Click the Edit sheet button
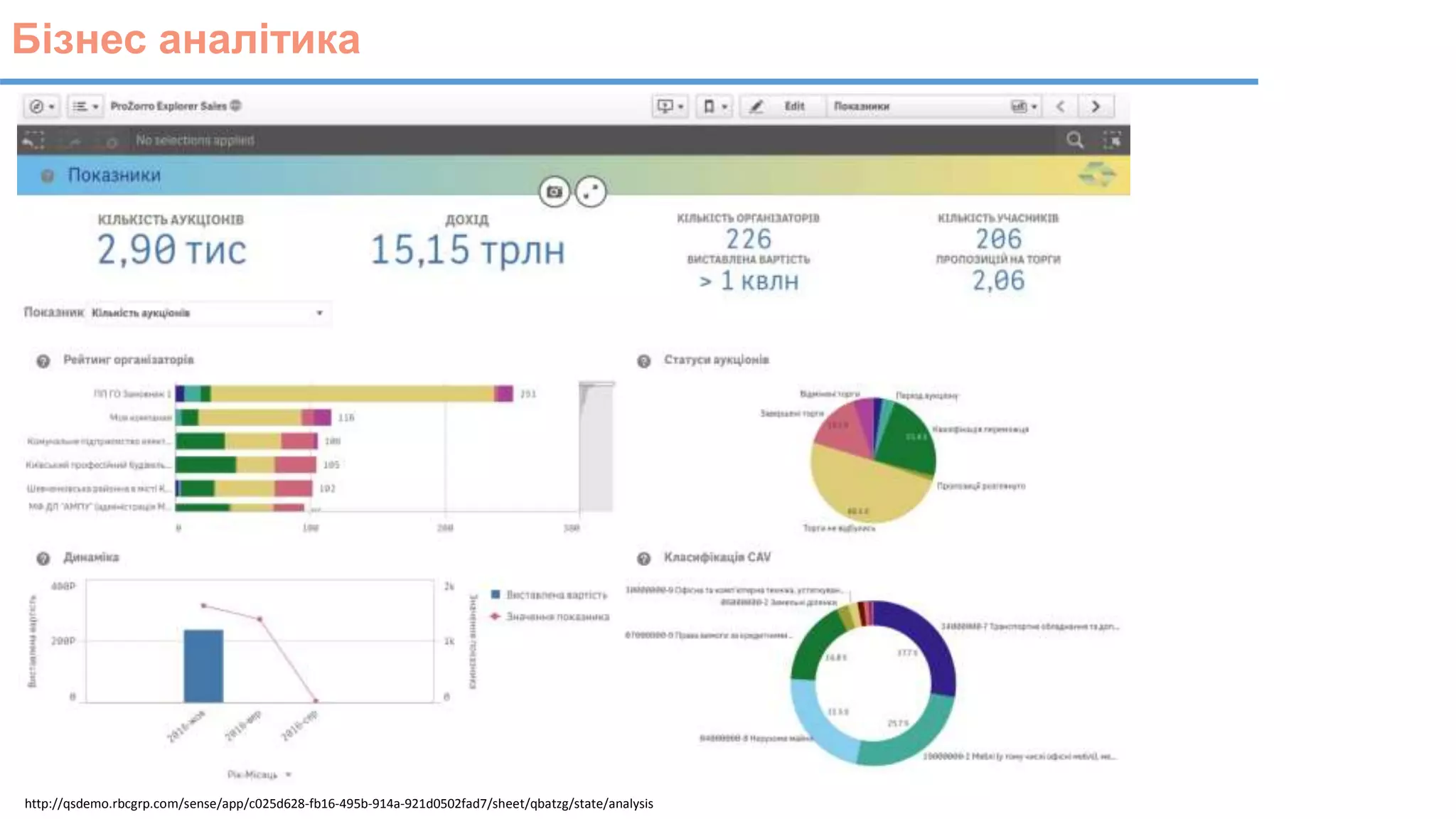The width and height of the screenshot is (1456, 819). pos(782,107)
